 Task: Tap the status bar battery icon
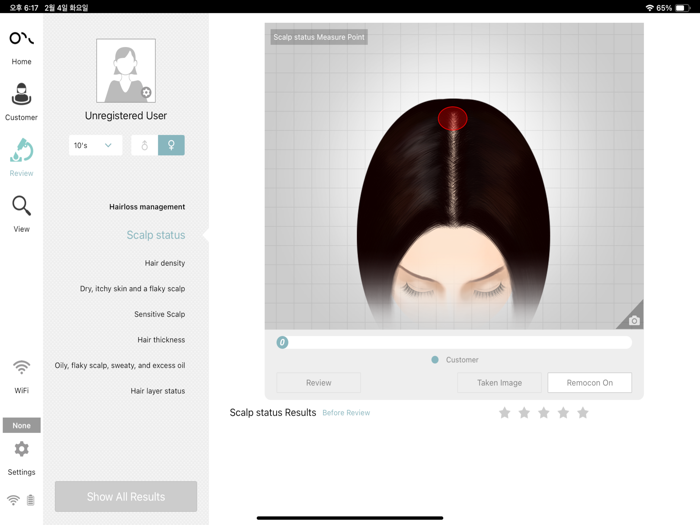click(x=683, y=8)
